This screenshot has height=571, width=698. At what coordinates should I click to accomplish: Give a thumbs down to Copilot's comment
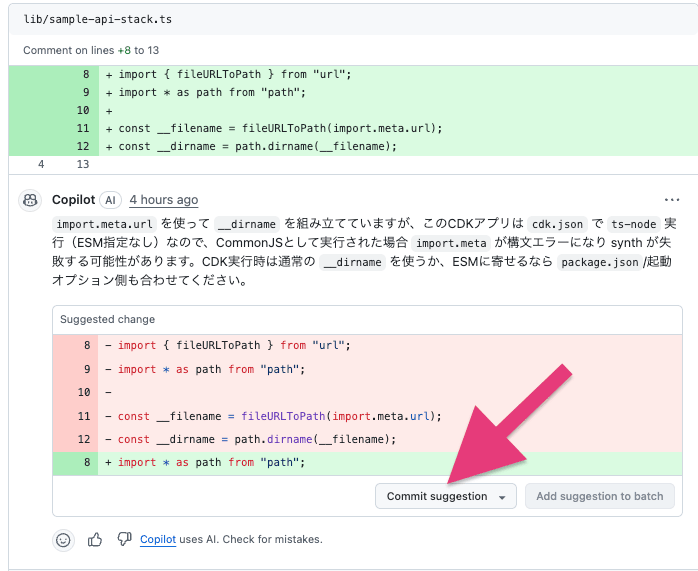124,540
